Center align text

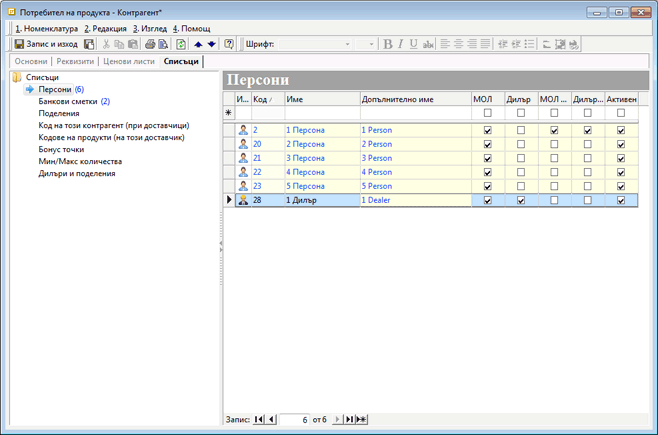pyautogui.click(x=459, y=44)
